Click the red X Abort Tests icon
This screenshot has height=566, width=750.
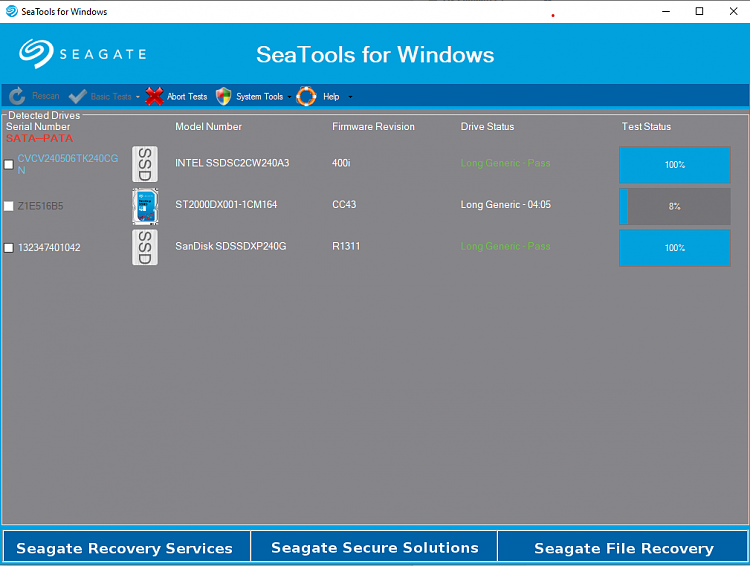click(154, 96)
